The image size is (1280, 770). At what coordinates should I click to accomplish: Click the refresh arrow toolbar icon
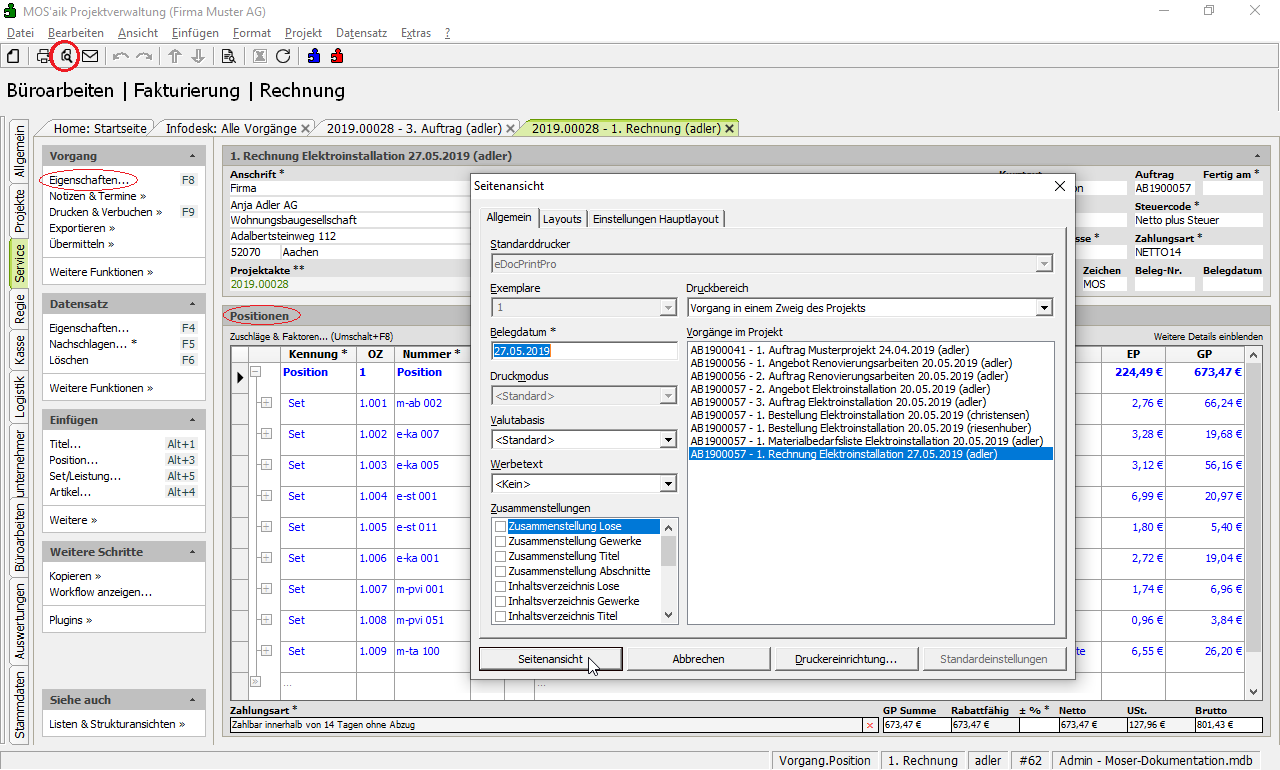(283, 56)
